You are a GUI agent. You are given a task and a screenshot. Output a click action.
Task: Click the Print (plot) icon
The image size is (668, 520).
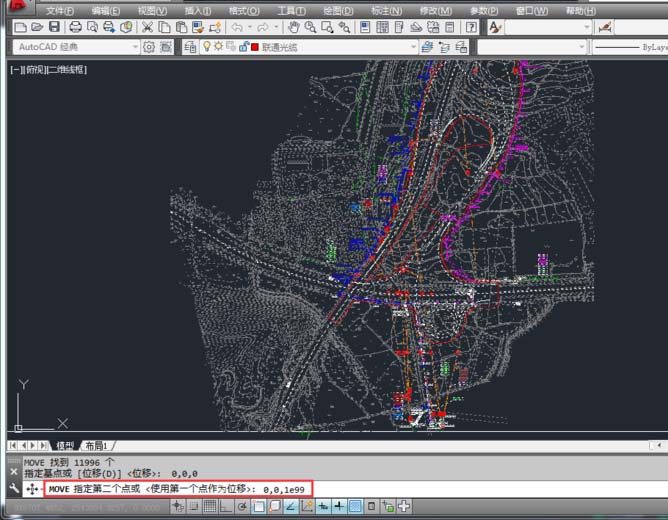(x=75, y=27)
